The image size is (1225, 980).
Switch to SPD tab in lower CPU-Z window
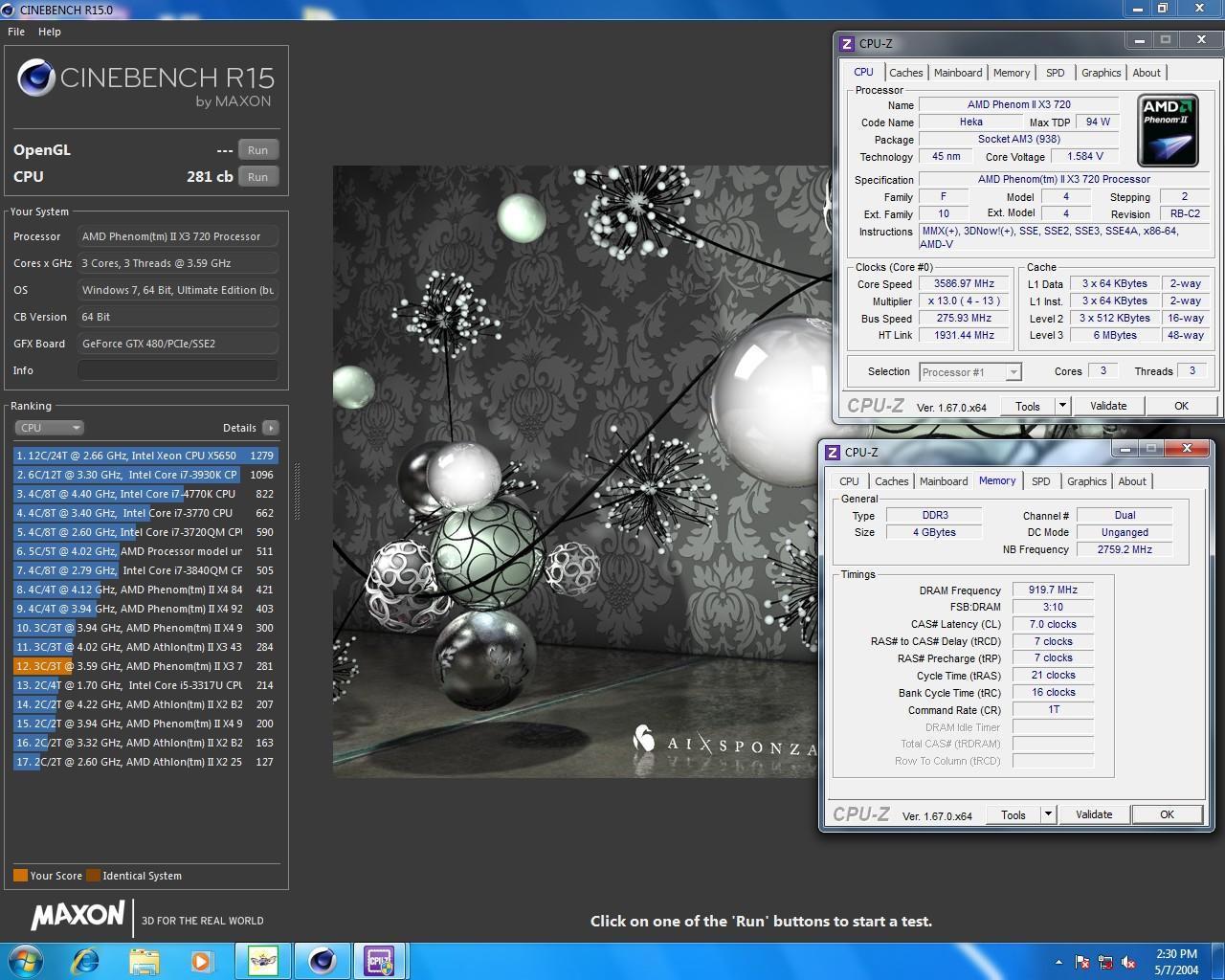(x=1041, y=481)
